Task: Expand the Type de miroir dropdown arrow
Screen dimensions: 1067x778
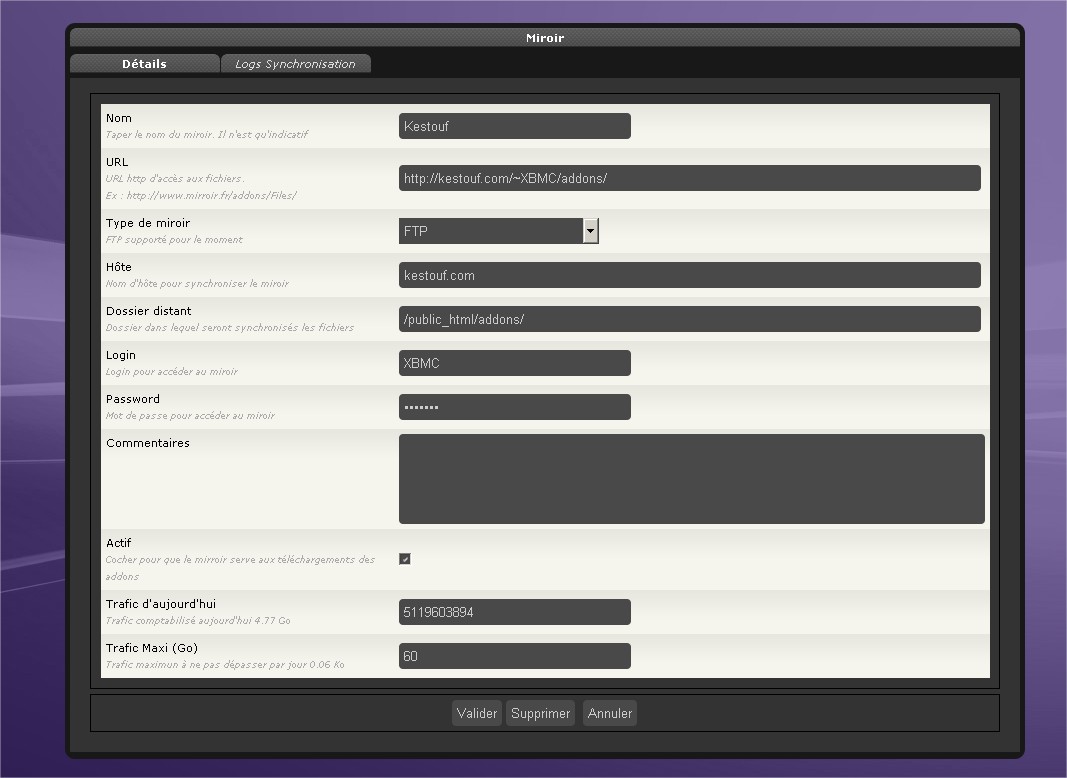Action: click(590, 231)
